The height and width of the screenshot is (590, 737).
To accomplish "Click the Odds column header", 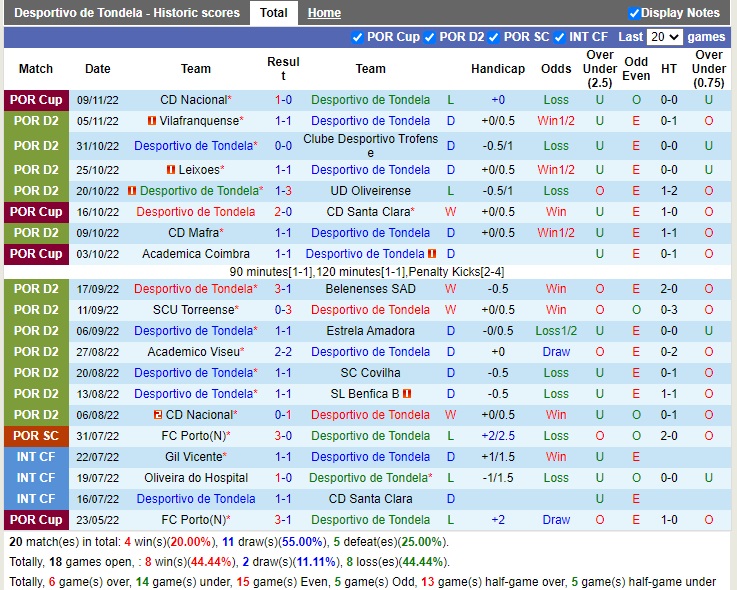I will [x=556, y=69].
